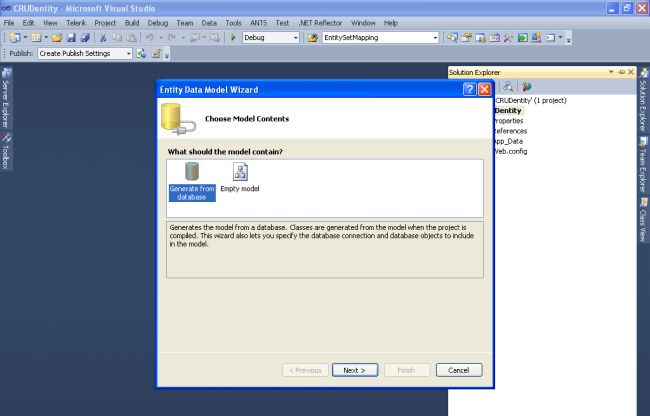
Task: Expand the Add New Item dropdown arrow
Action: tap(46, 38)
